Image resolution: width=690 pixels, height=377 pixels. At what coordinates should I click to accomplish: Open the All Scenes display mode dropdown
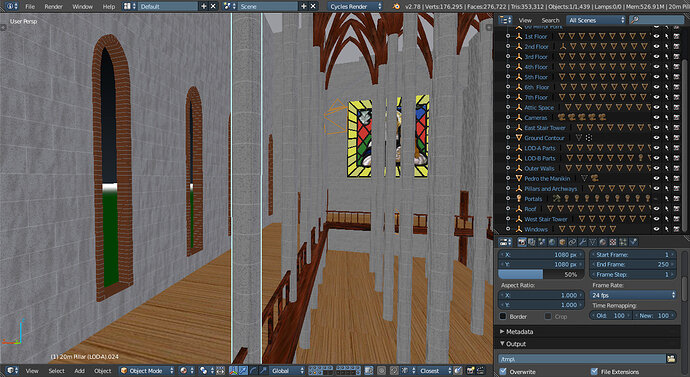pyautogui.click(x=595, y=20)
